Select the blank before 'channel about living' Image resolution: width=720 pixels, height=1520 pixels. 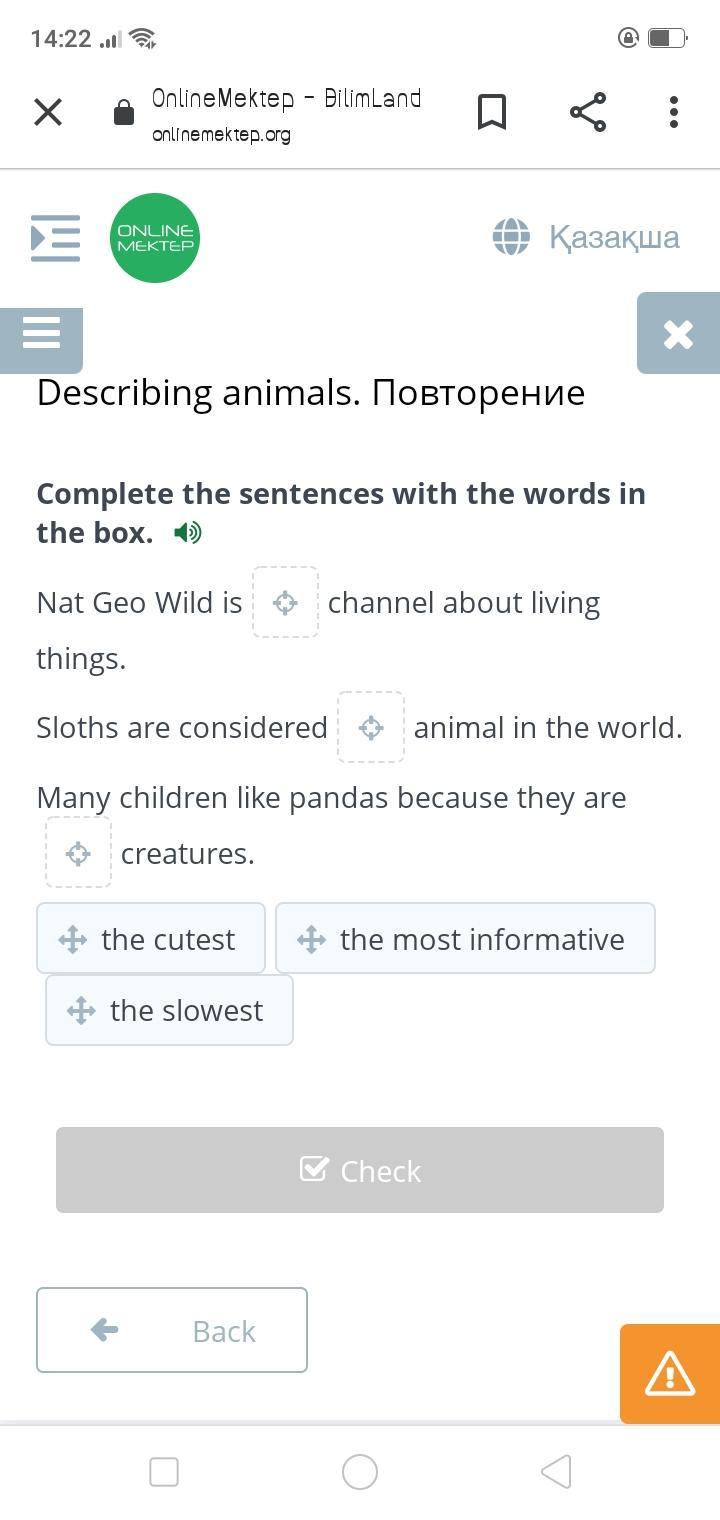click(x=285, y=602)
